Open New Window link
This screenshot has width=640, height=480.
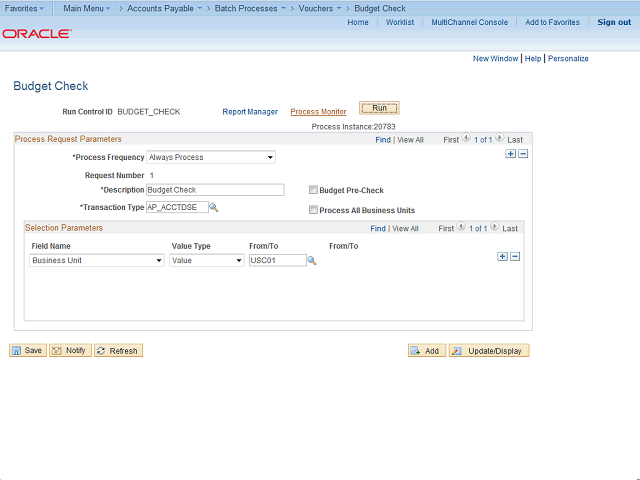[x=495, y=59]
